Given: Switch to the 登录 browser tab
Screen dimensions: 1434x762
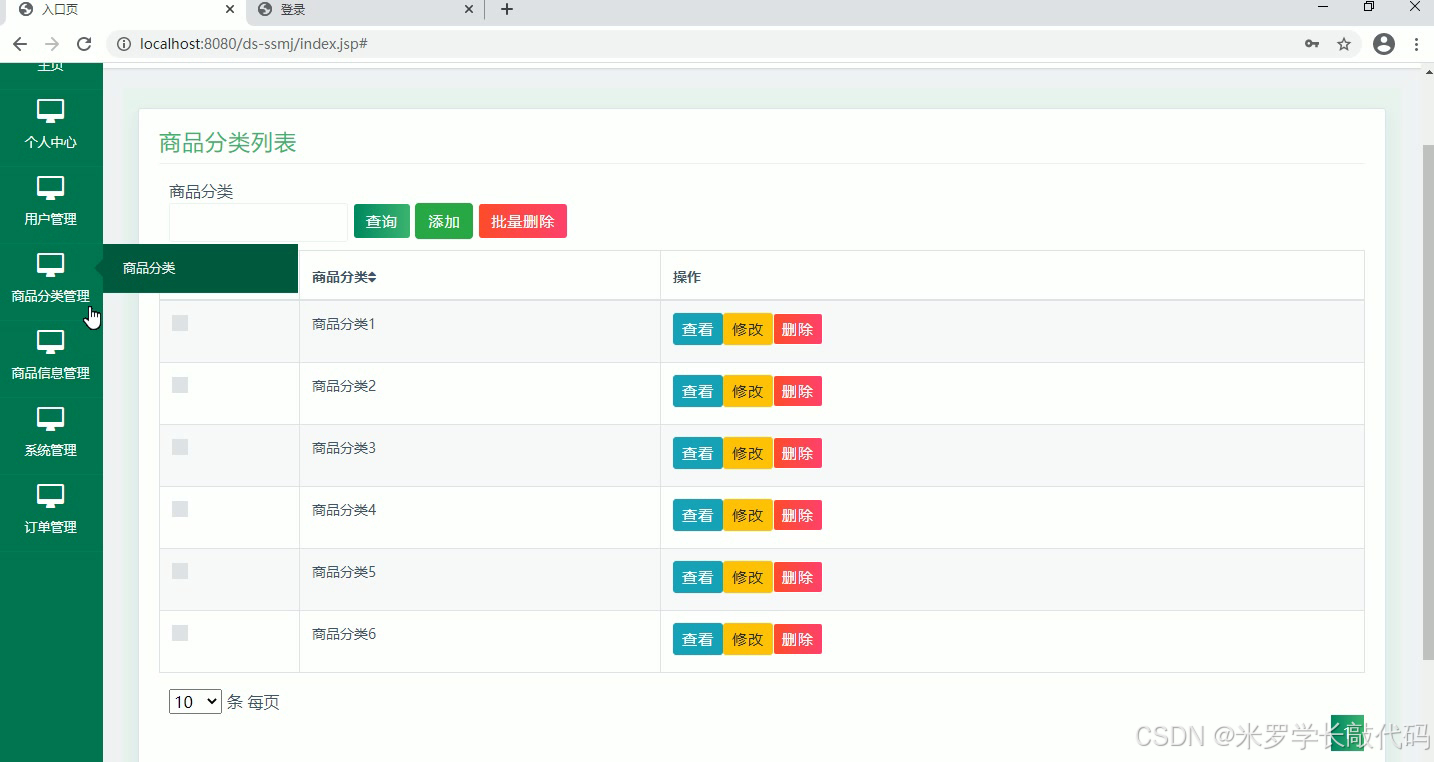Looking at the screenshot, I should pyautogui.click(x=364, y=9).
